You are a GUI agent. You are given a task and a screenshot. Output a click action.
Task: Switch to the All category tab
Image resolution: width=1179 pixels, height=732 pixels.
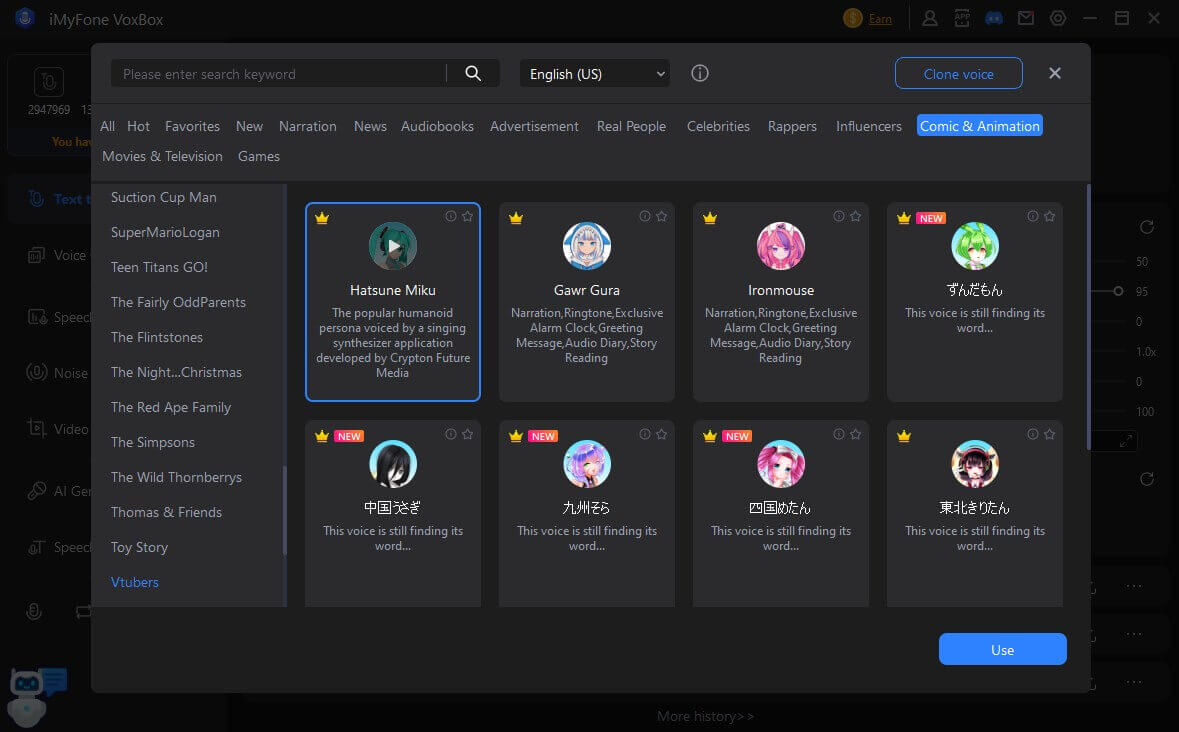pos(108,126)
